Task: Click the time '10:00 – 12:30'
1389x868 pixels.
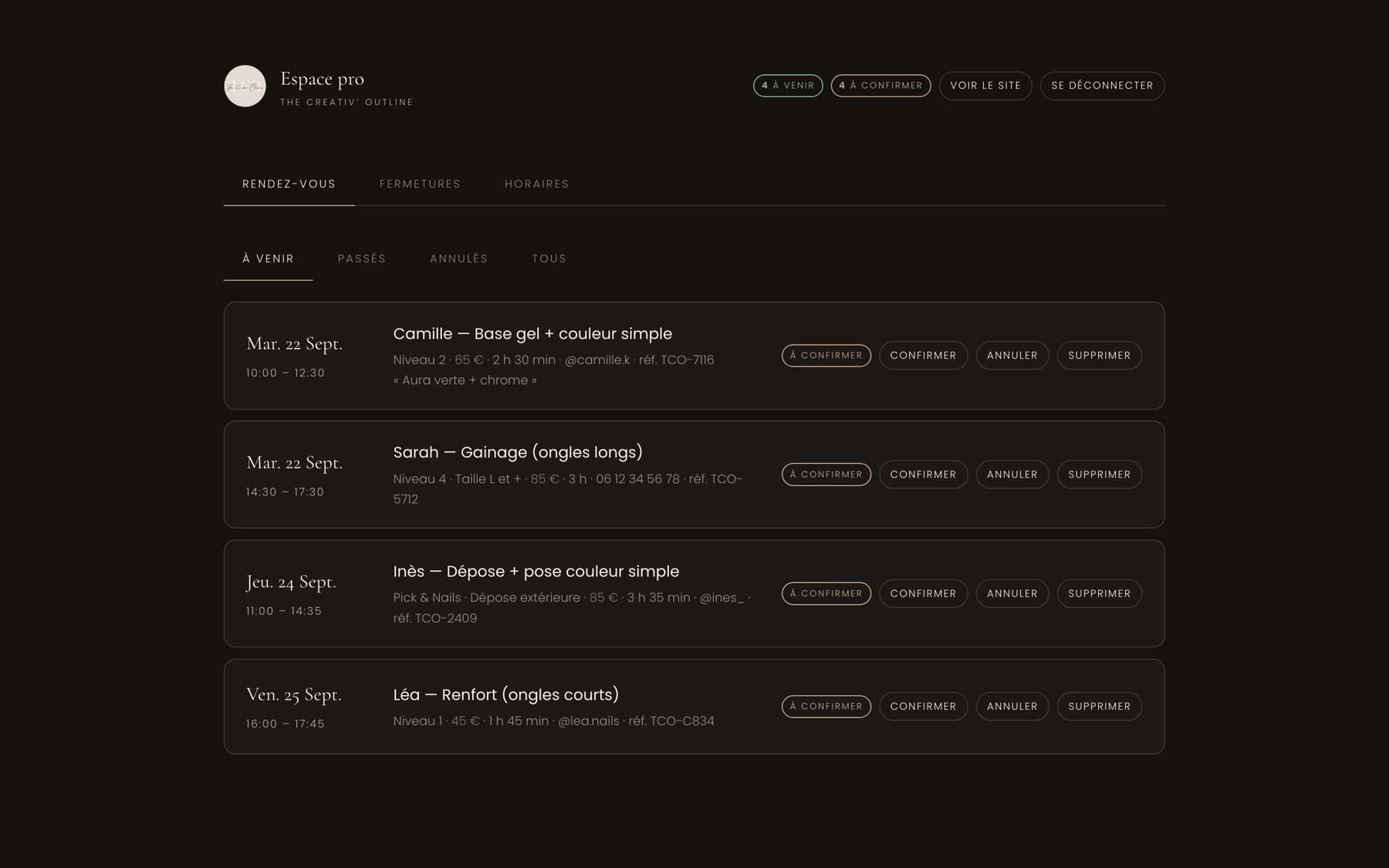Action: coord(285,373)
